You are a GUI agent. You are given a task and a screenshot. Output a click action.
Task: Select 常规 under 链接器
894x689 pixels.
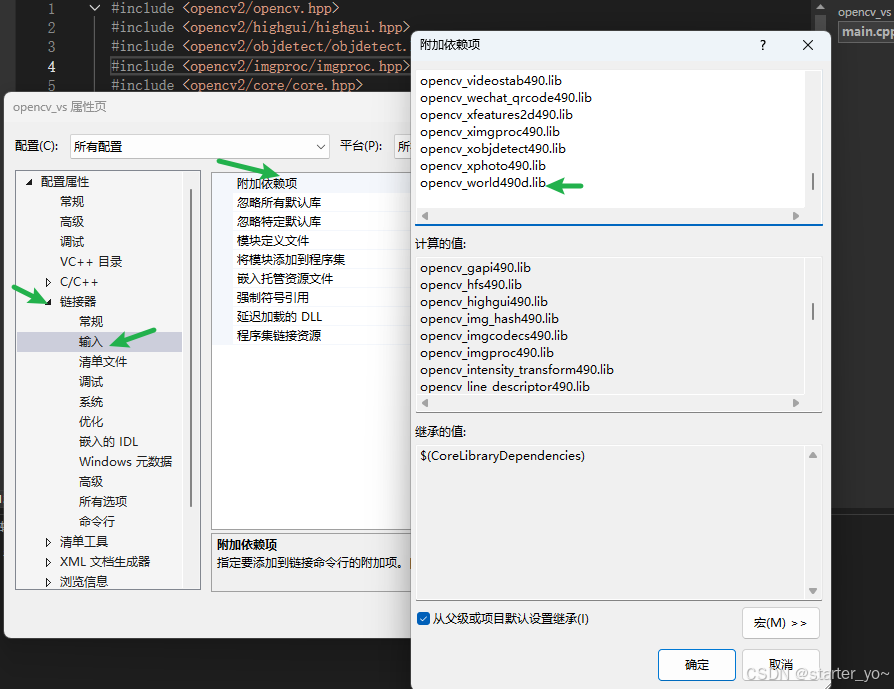point(91,322)
